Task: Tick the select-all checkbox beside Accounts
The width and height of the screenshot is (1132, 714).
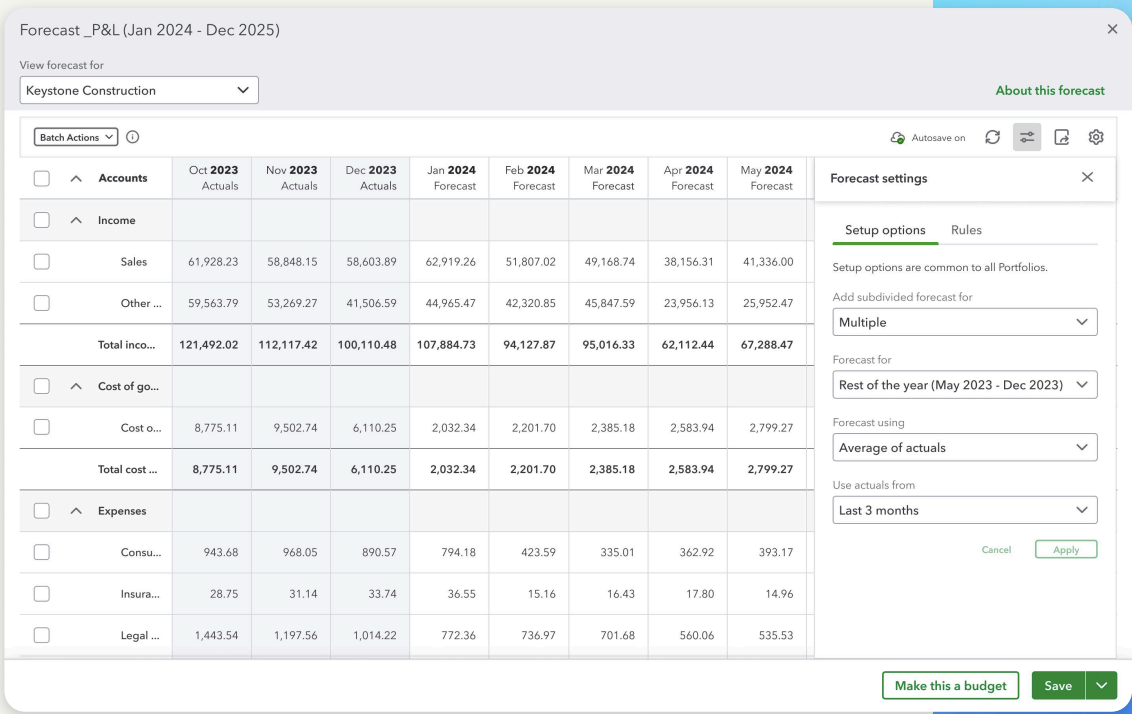Action: tap(42, 179)
